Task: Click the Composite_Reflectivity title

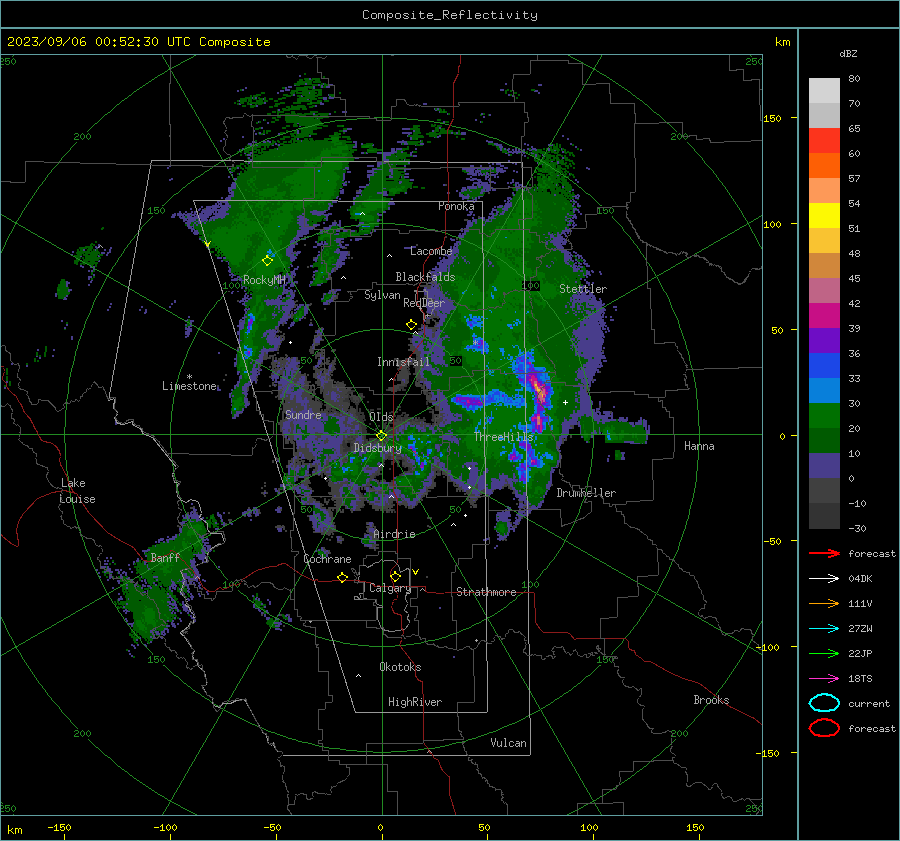Action: coord(449,15)
